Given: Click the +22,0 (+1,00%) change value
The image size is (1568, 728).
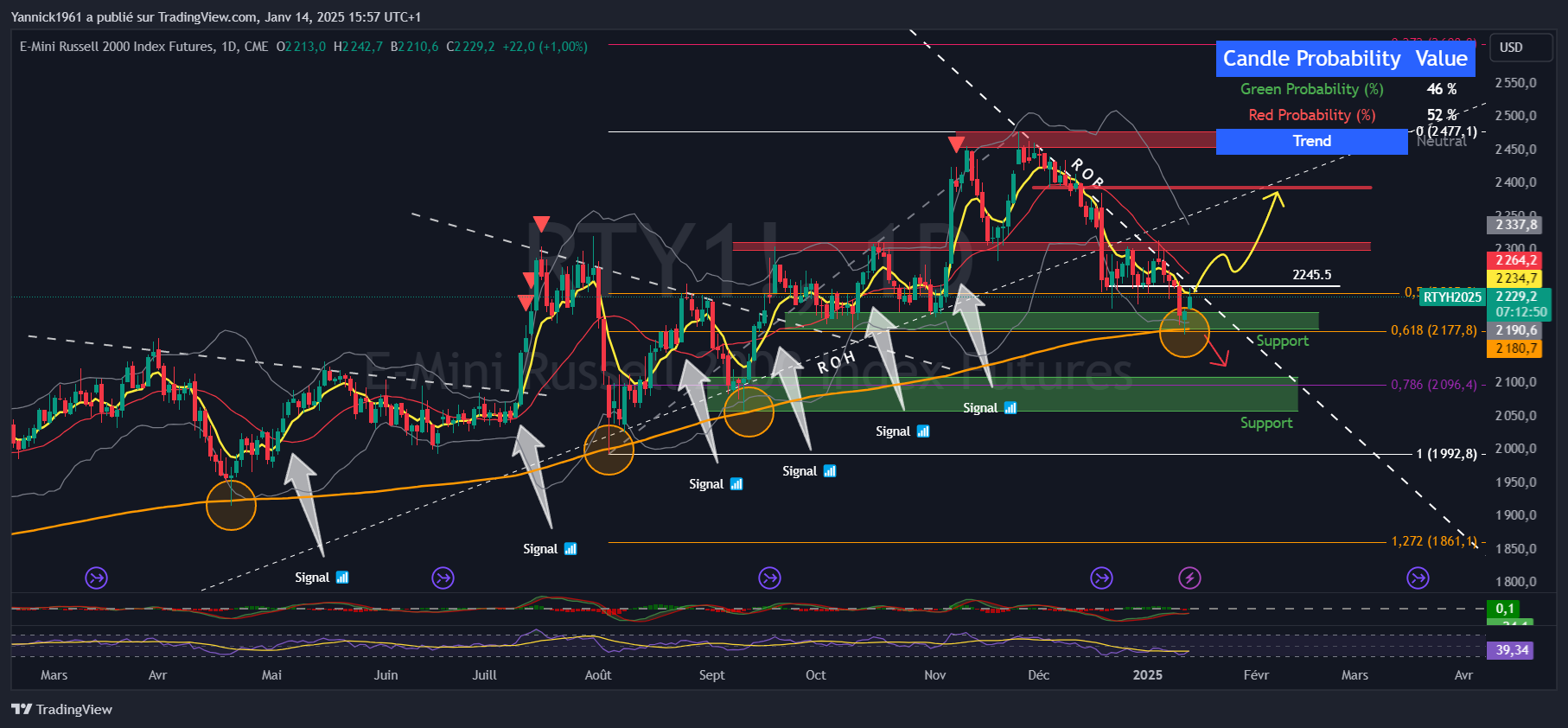Looking at the screenshot, I should point(545,47).
